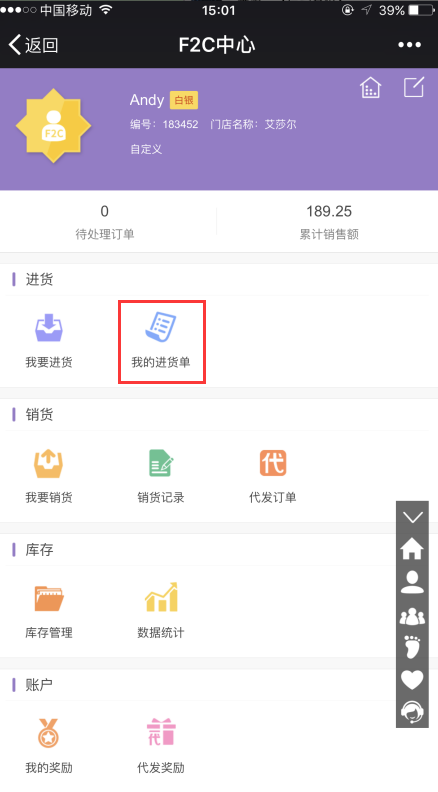The width and height of the screenshot is (438, 792).
Task: Tap the username Andy
Action: coord(147,100)
